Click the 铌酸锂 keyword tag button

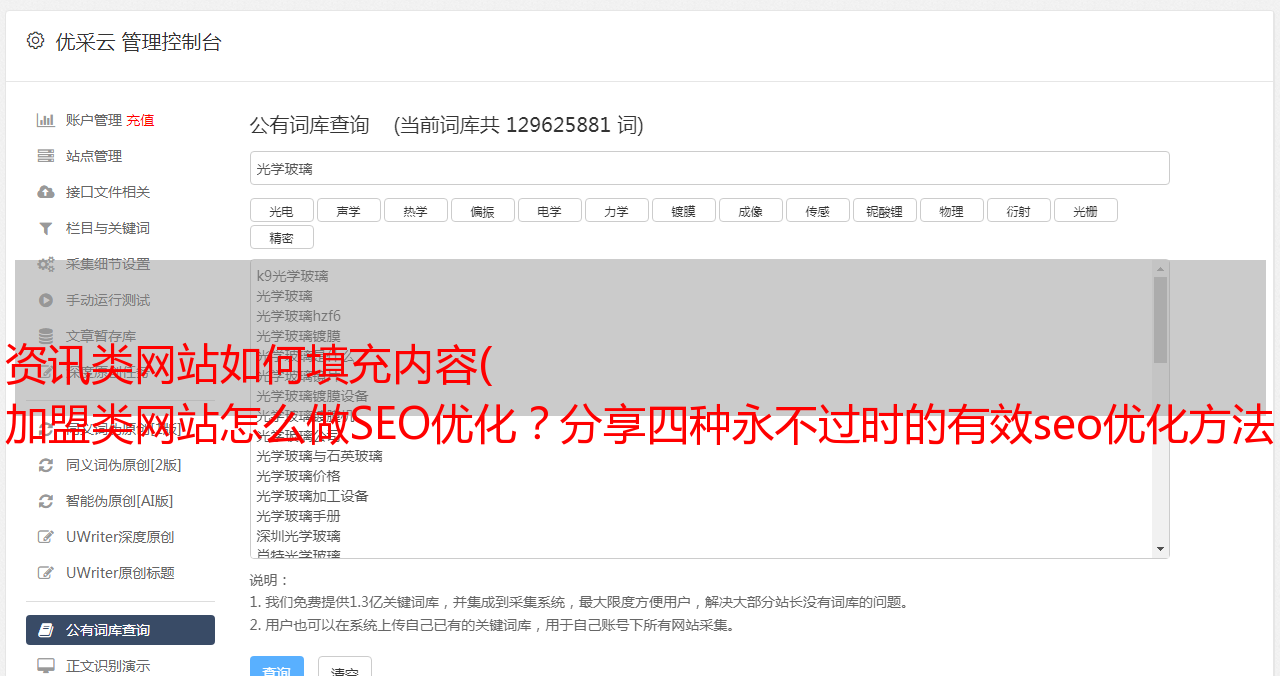[x=885, y=211]
